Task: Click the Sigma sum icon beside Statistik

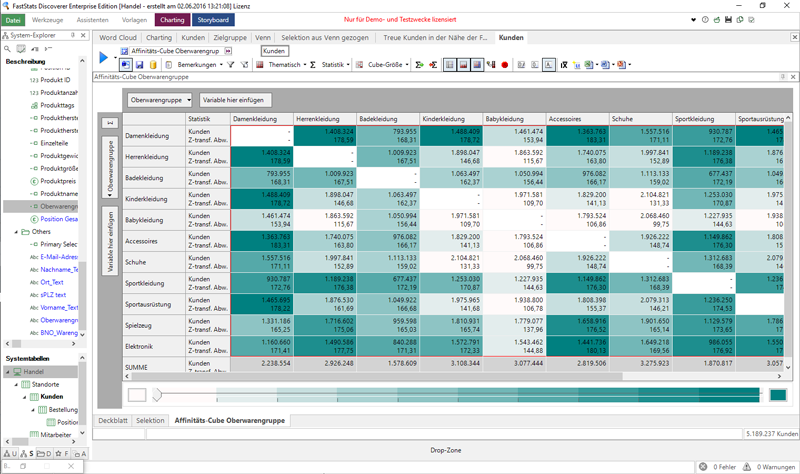Action: (313, 65)
